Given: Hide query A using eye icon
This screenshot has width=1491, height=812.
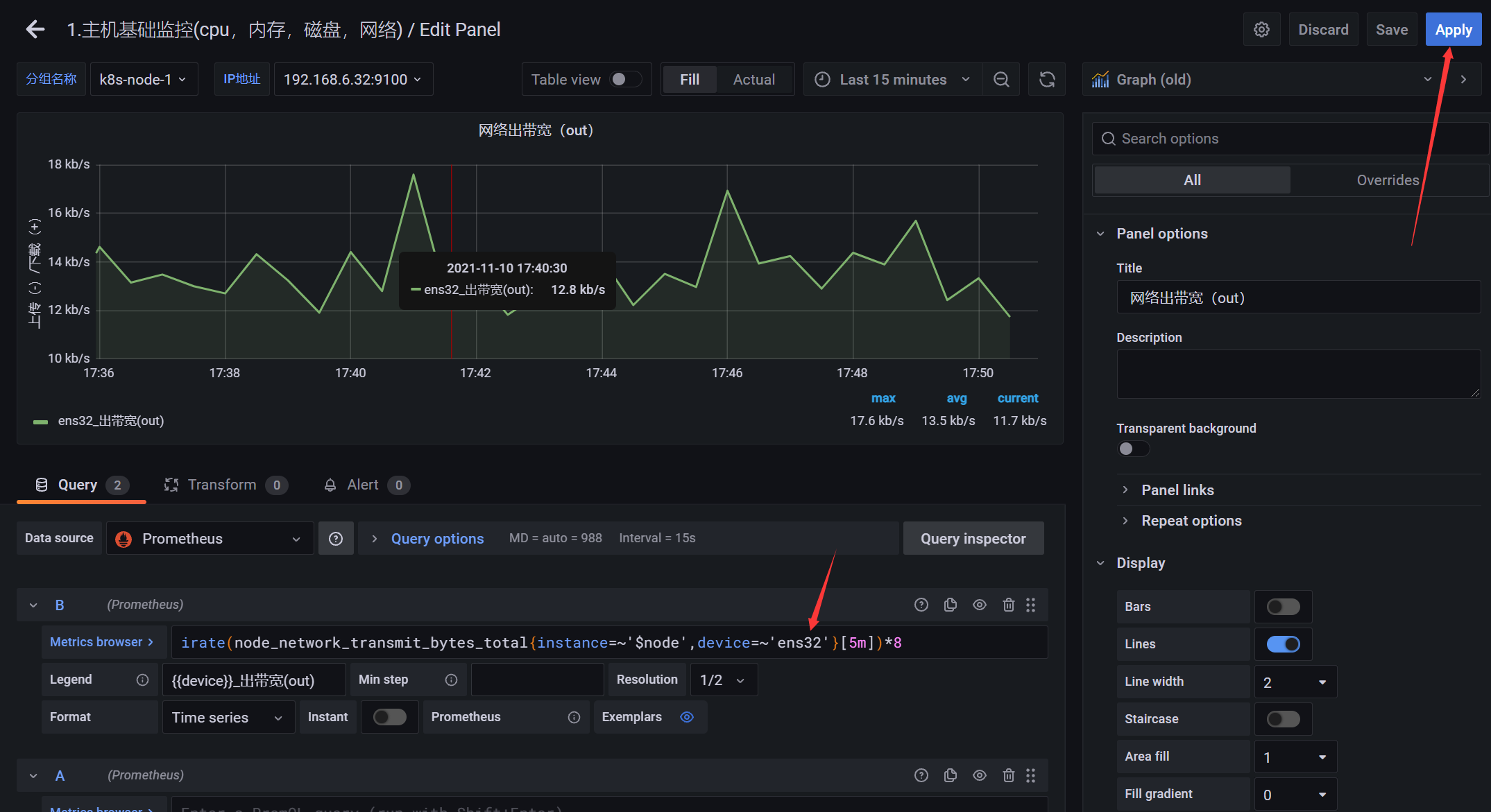Looking at the screenshot, I should [x=980, y=775].
